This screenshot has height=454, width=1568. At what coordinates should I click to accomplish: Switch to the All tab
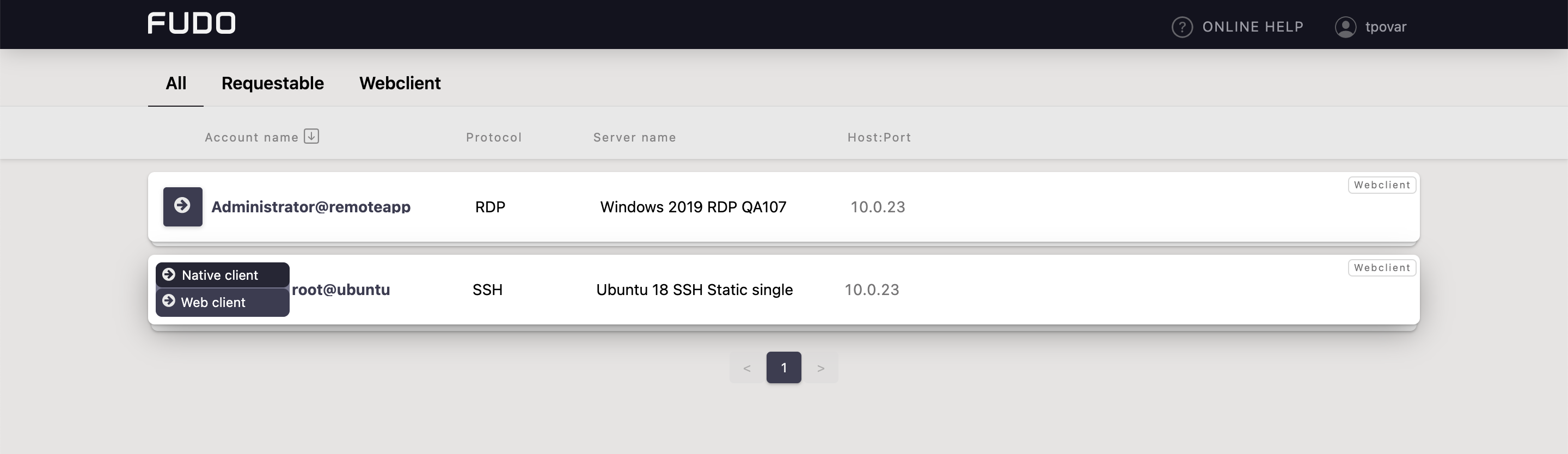pyautogui.click(x=176, y=83)
